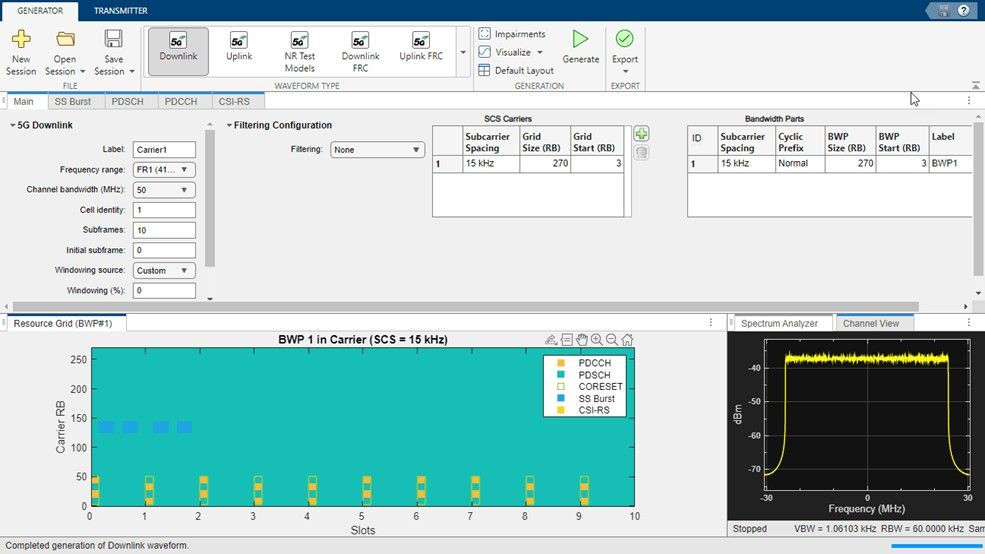Screen dimensions: 985x554
Task: Click the zoom in tool on the plot
Action: [x=596, y=340]
